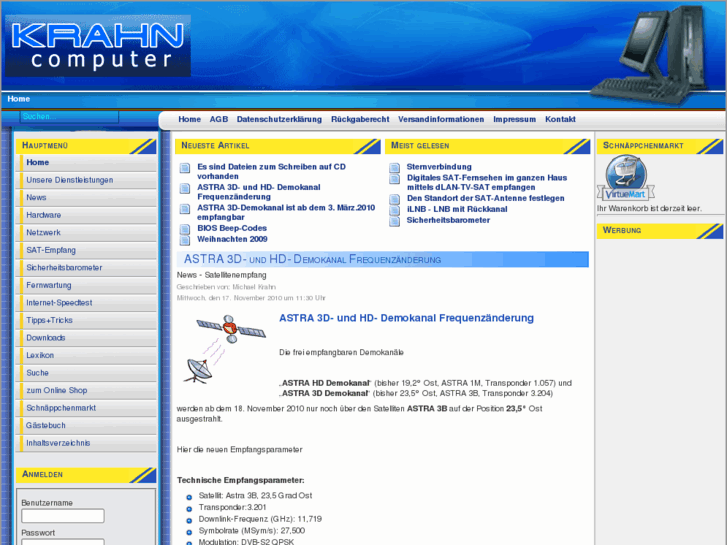The width and height of the screenshot is (727, 545).
Task: Click 'News - Satellitenempfang' category text
Action: coord(221,275)
